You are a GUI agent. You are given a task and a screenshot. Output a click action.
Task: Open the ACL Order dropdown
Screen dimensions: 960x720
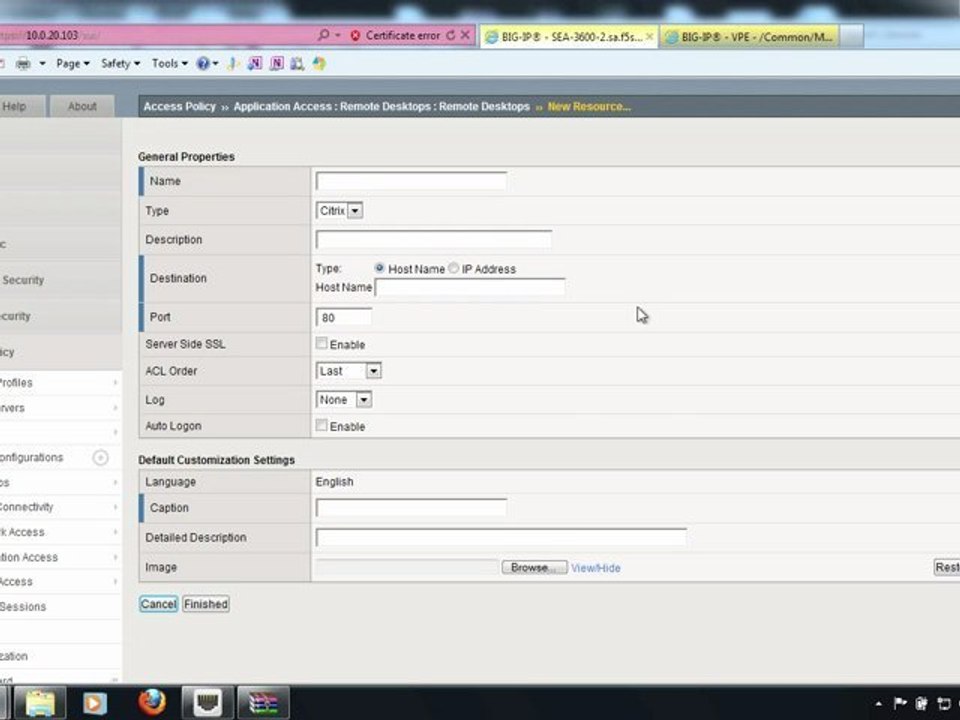tap(349, 371)
